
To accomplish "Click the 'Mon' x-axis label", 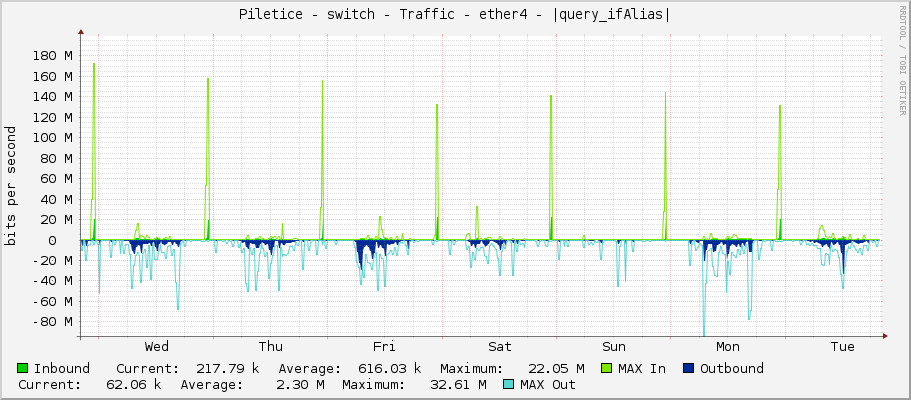I will point(728,347).
